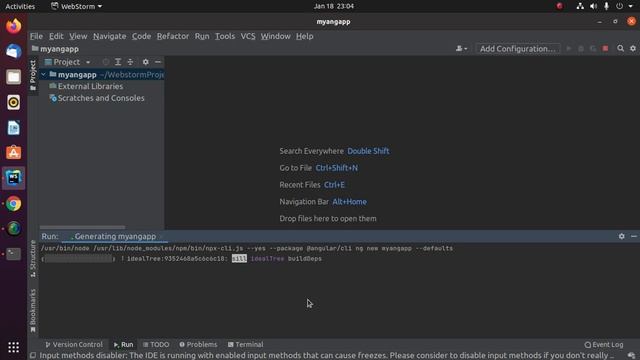
Task: Click the clock showing Jan 18 23:04
Action: click(333, 6)
